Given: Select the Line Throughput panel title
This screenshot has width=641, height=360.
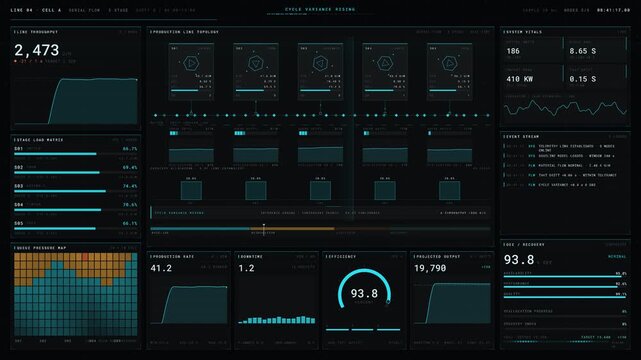Looking at the screenshot, I should 36,32.
